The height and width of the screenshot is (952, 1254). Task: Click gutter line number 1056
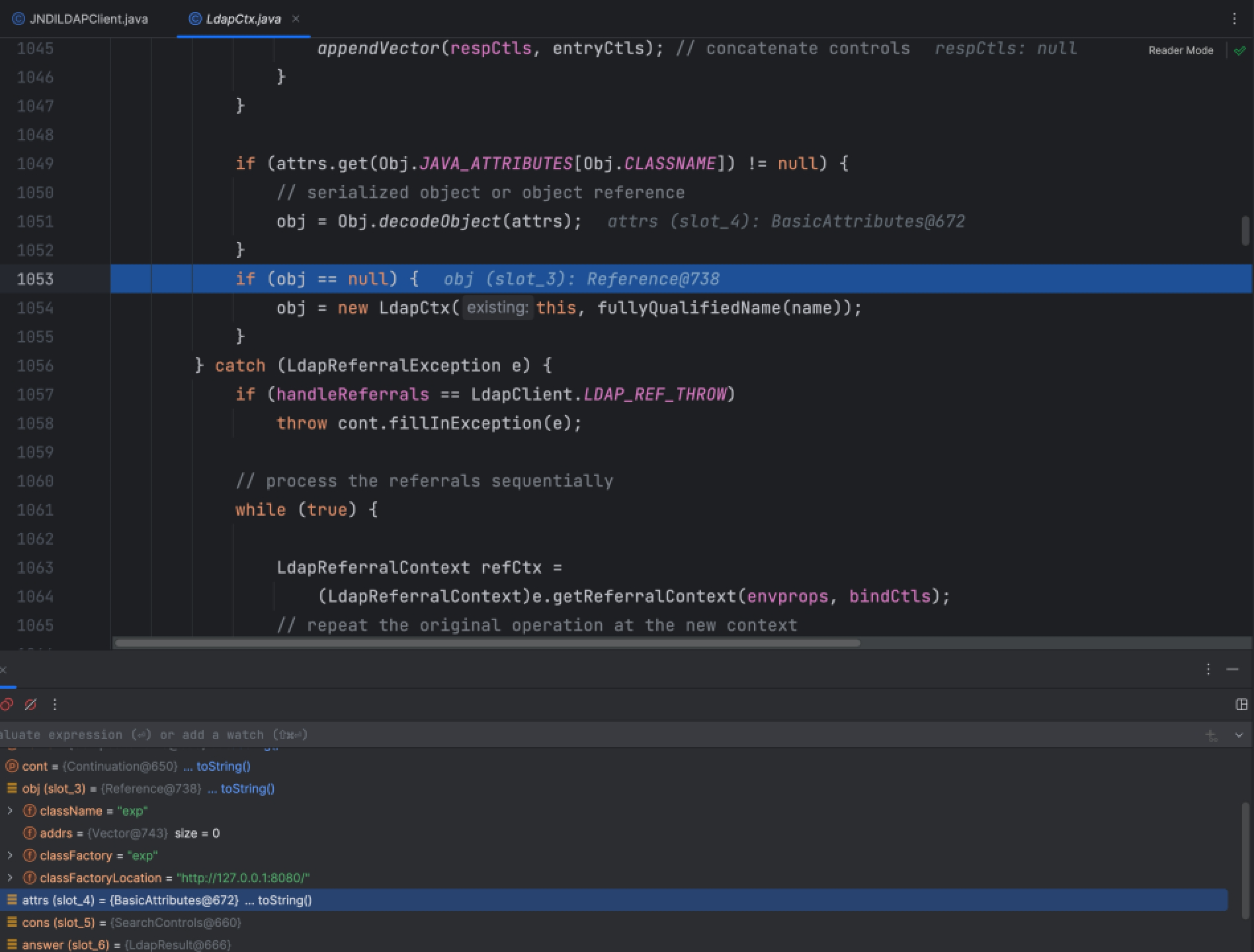point(35,366)
